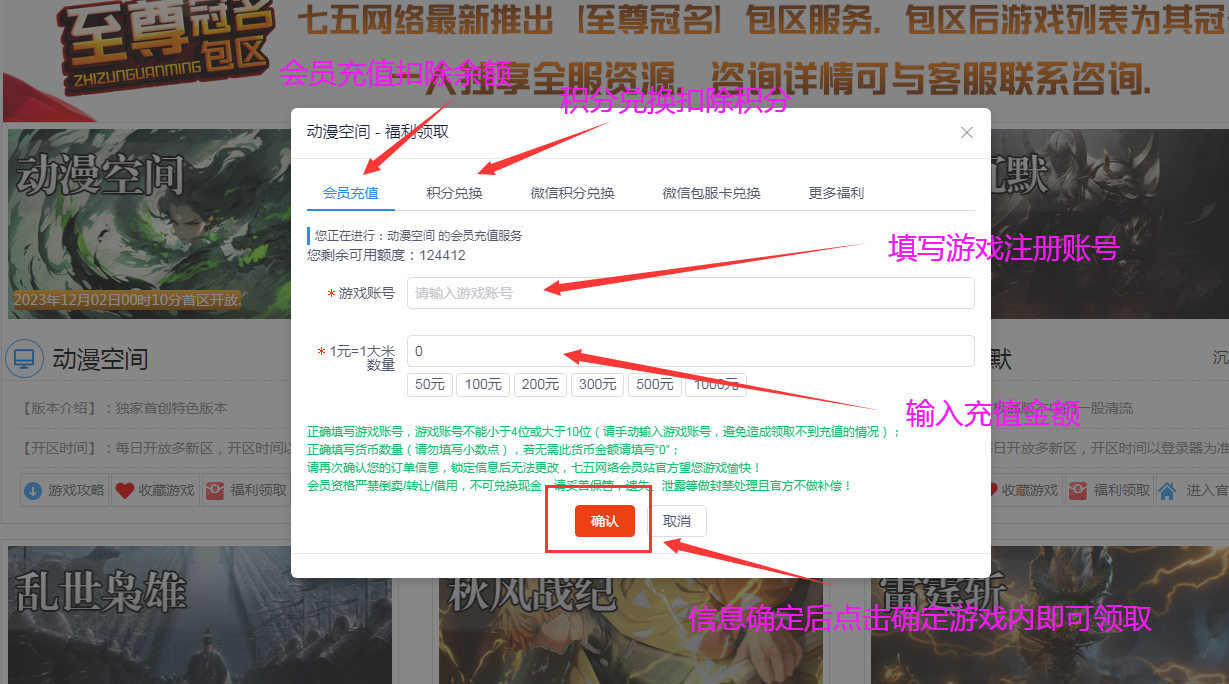Go to the 更多福利 tab
Image resolution: width=1229 pixels, height=684 pixels.
click(x=836, y=193)
